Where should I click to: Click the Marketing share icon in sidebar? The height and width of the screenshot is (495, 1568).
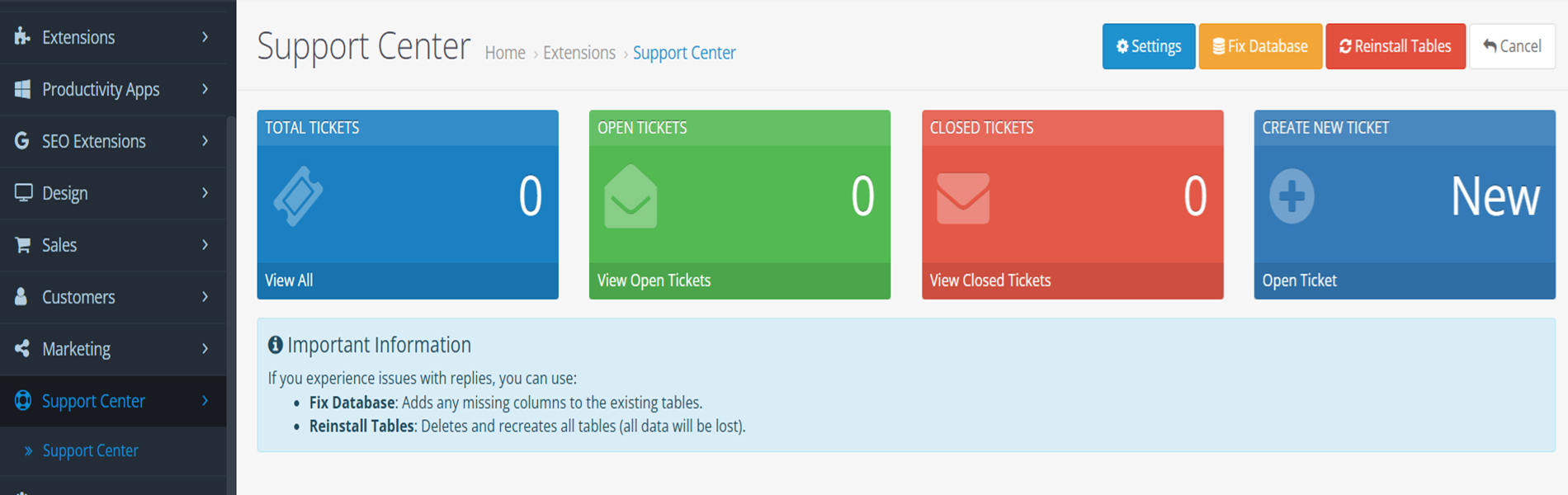(22, 349)
